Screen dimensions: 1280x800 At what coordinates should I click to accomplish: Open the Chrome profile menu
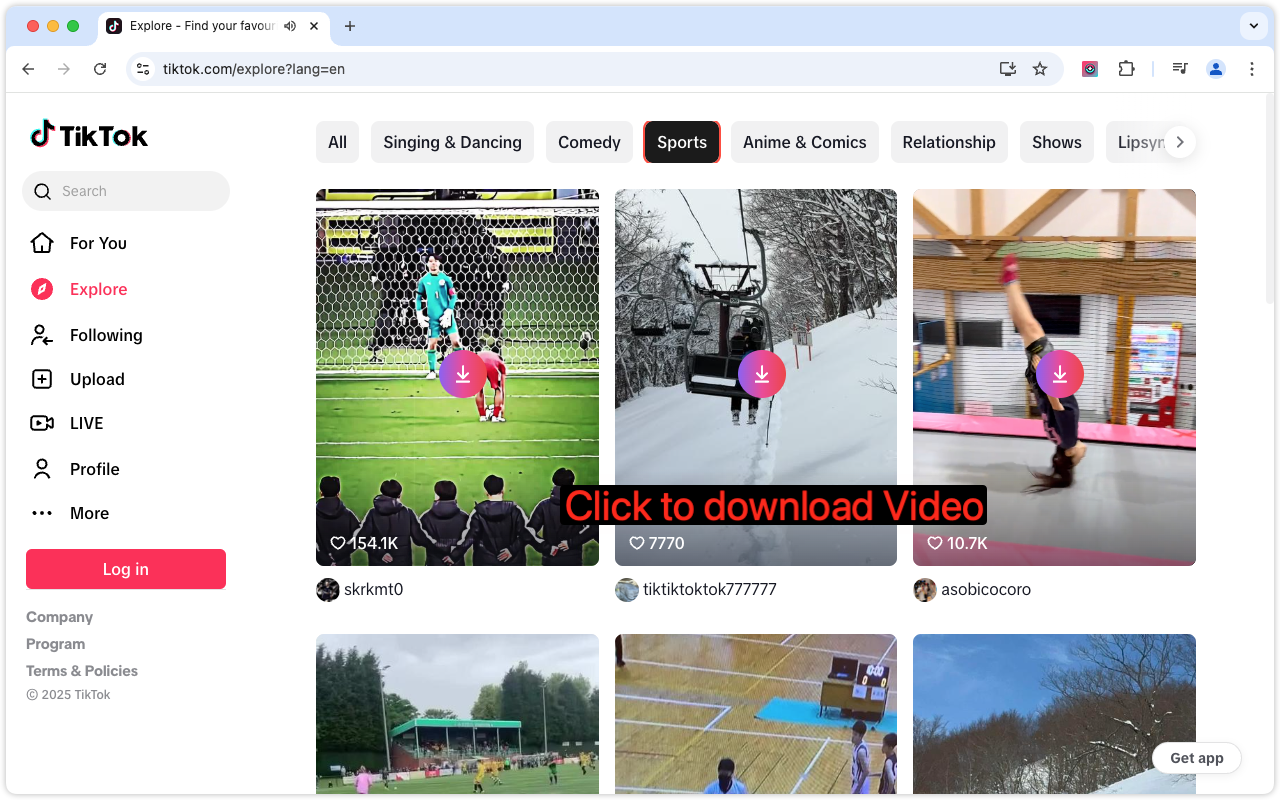tap(1215, 68)
